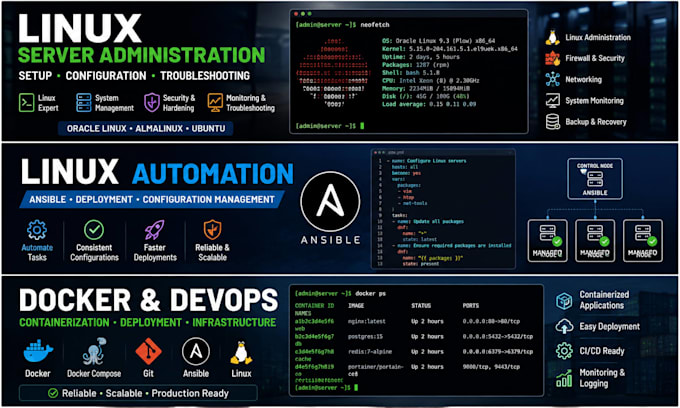Select the Control Node server icon
The width and height of the screenshot is (680, 408).
pyautogui.click(x=595, y=179)
